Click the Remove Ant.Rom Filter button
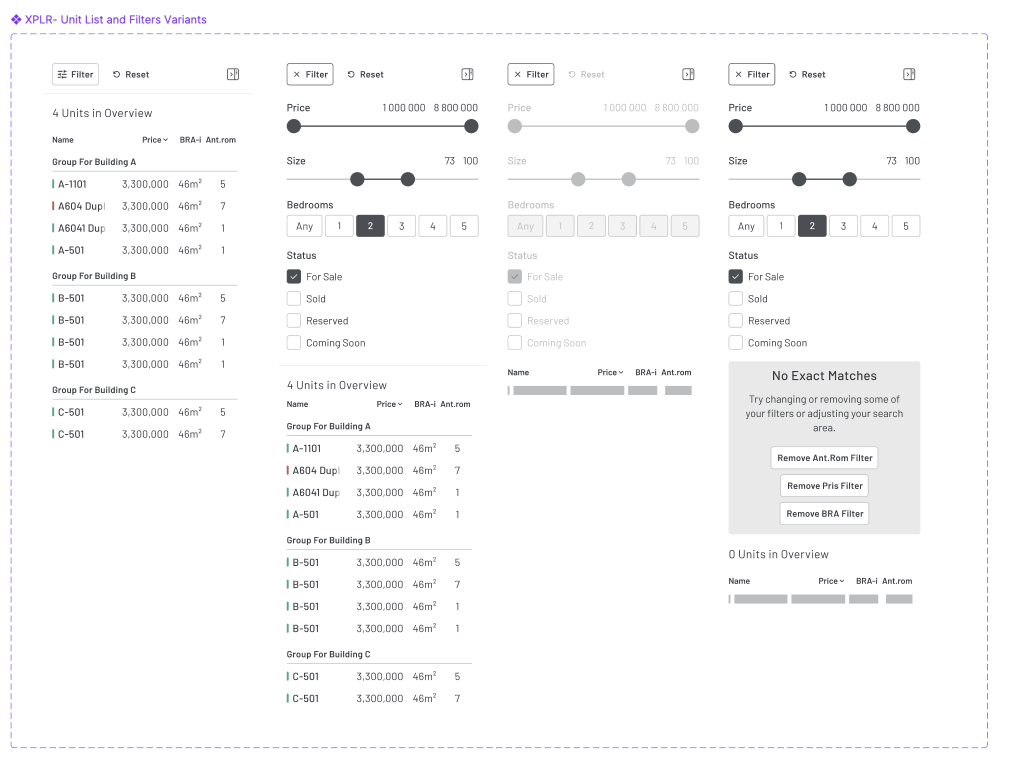Screen dimensions: 1010x764 tap(824, 458)
